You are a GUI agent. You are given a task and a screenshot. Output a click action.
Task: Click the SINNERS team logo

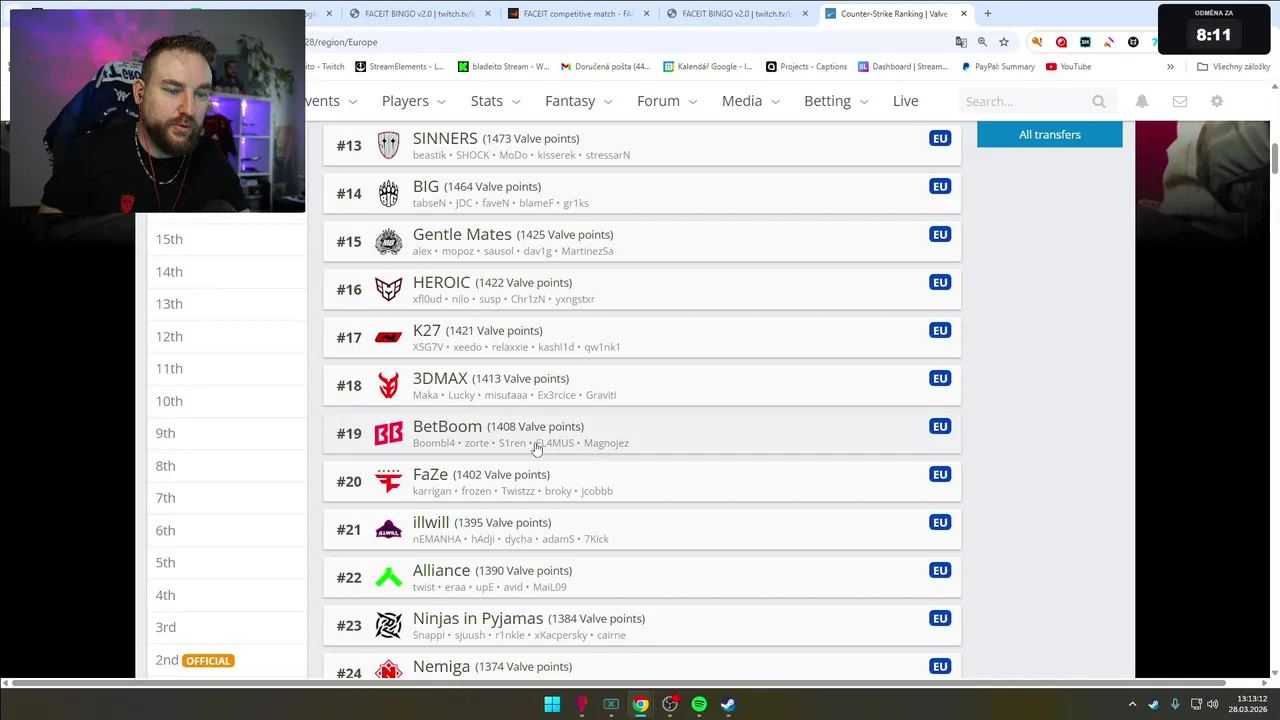click(x=388, y=145)
